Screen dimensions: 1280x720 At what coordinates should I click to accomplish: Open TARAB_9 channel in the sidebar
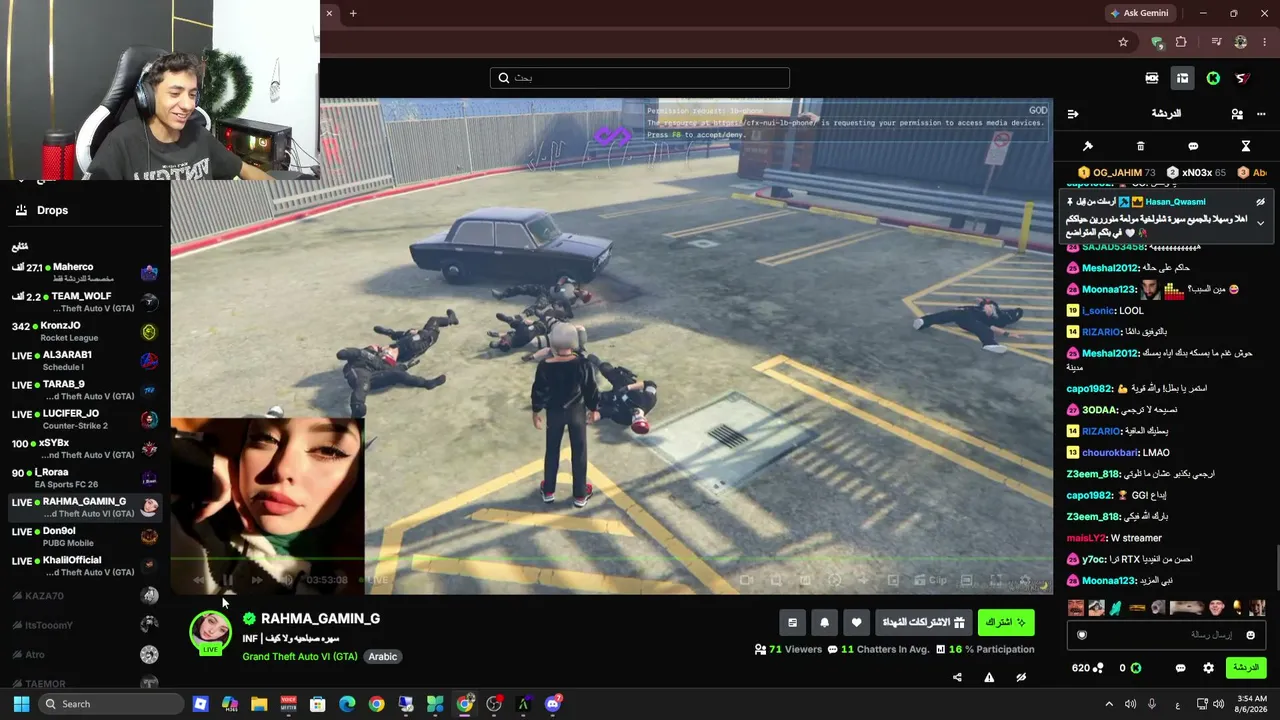coord(84,390)
